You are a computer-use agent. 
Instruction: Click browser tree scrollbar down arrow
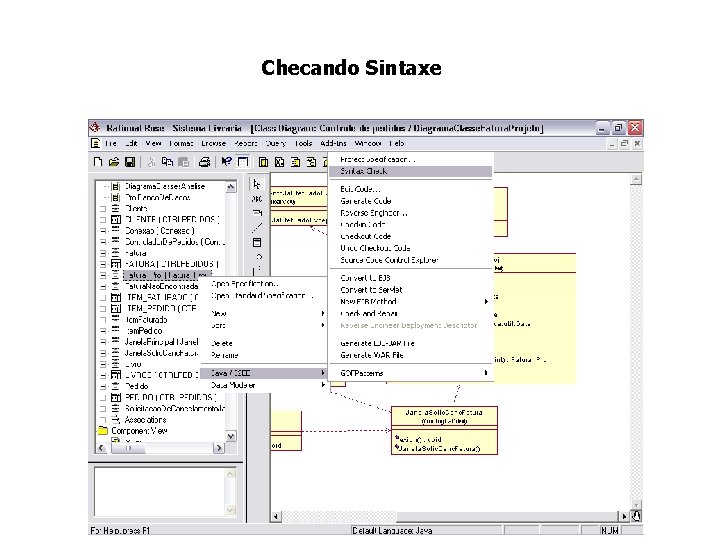[231, 436]
